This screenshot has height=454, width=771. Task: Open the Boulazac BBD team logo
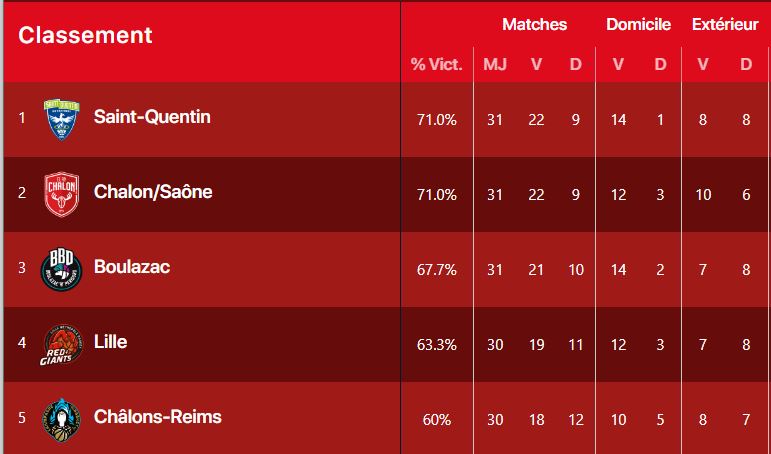(x=61, y=269)
